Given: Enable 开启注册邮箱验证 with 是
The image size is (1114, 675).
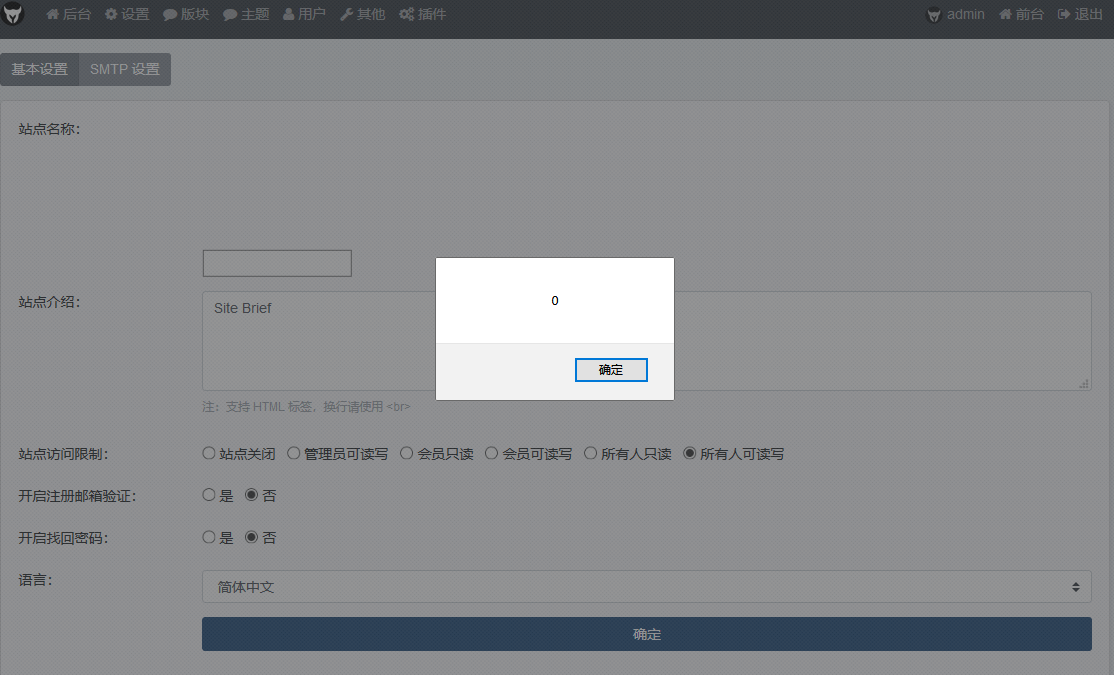Looking at the screenshot, I should tap(208, 495).
